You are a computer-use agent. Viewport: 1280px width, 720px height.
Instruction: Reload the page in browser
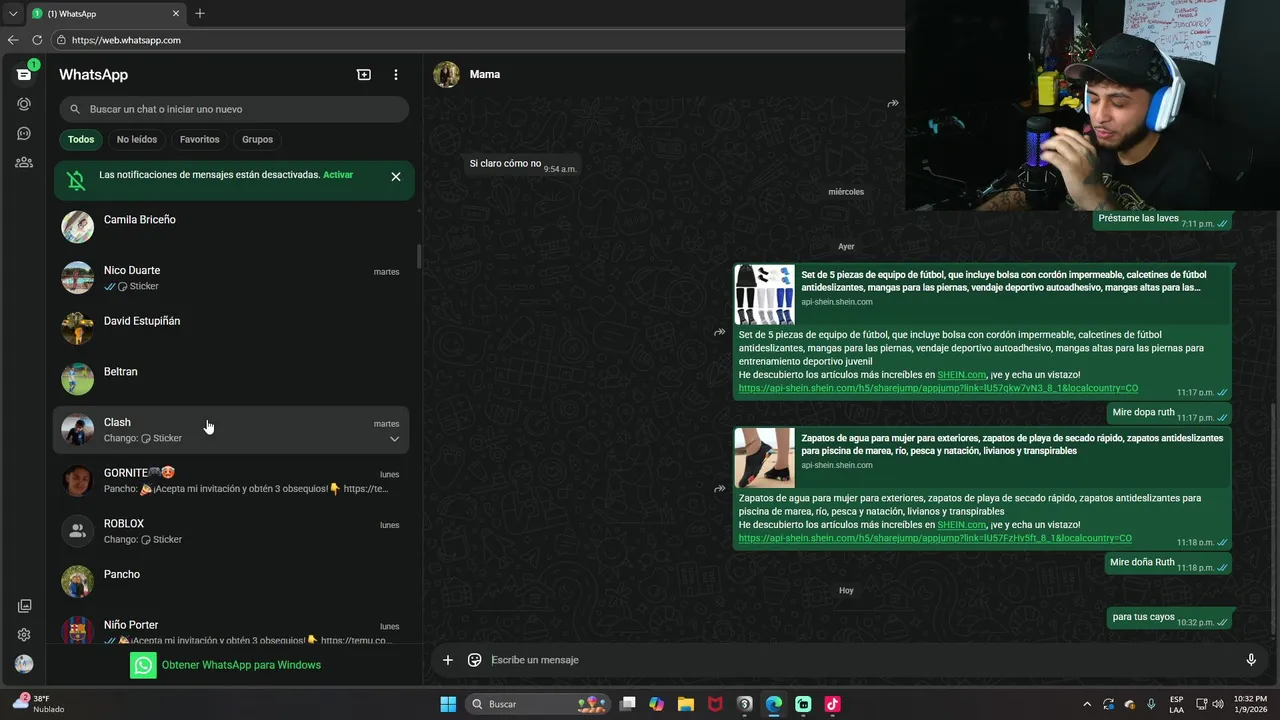pos(37,40)
